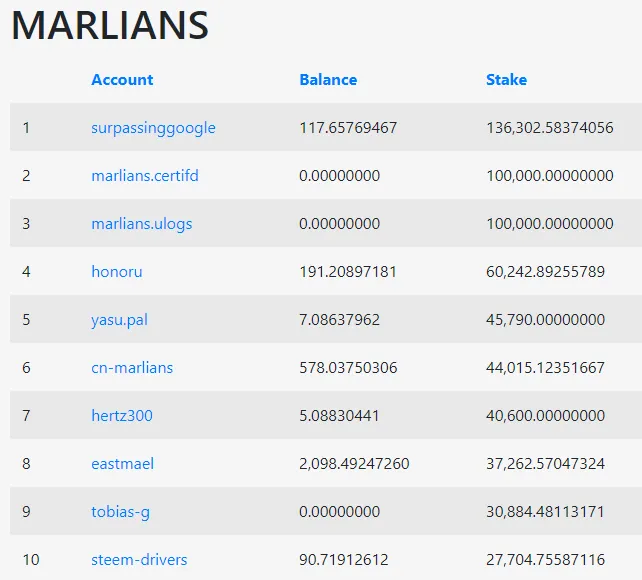The height and width of the screenshot is (580, 642).
Task: Click balance 5.08830441 for hertz300
Action: coord(339,415)
